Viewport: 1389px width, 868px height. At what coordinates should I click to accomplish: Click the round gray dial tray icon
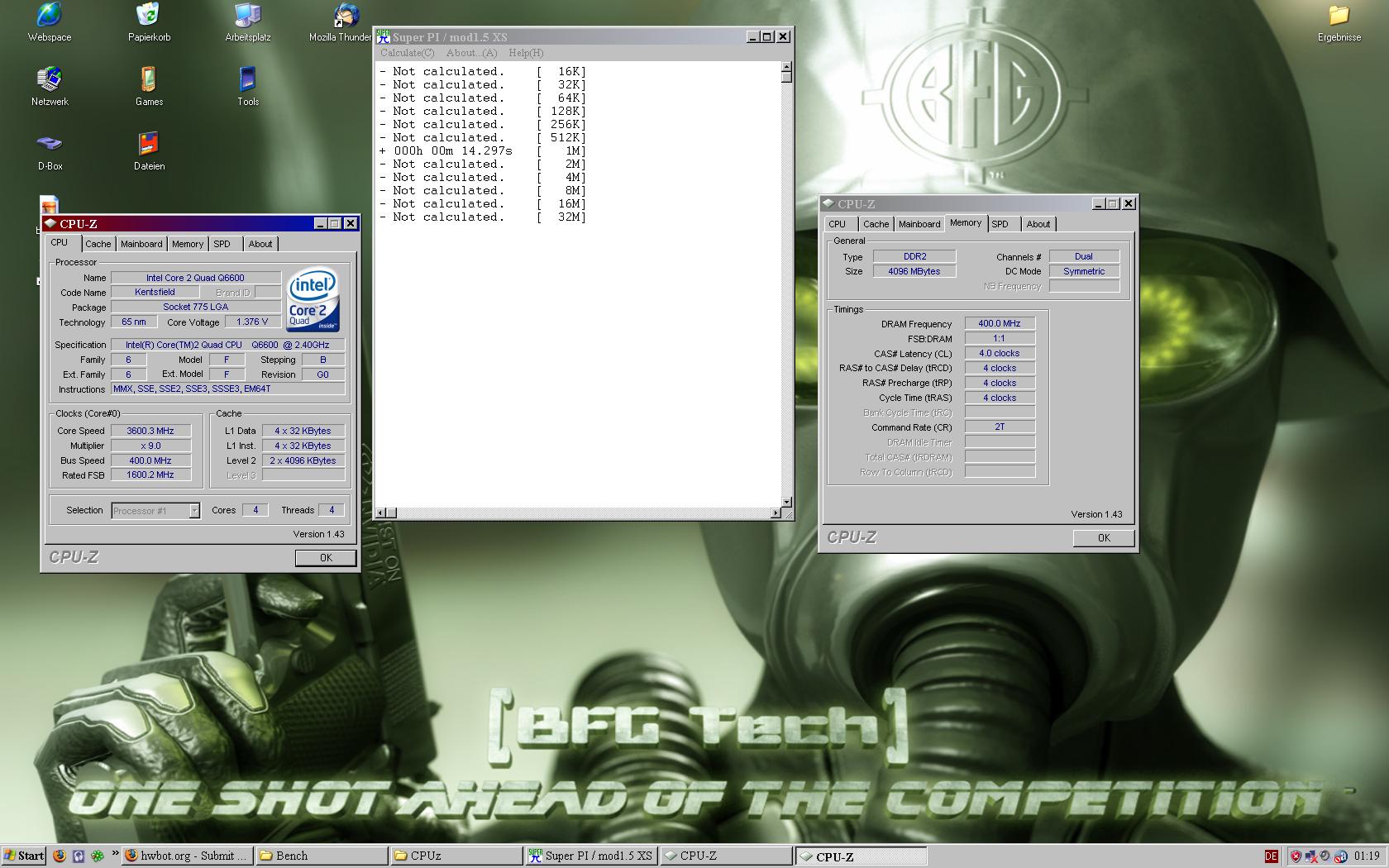[1325, 856]
